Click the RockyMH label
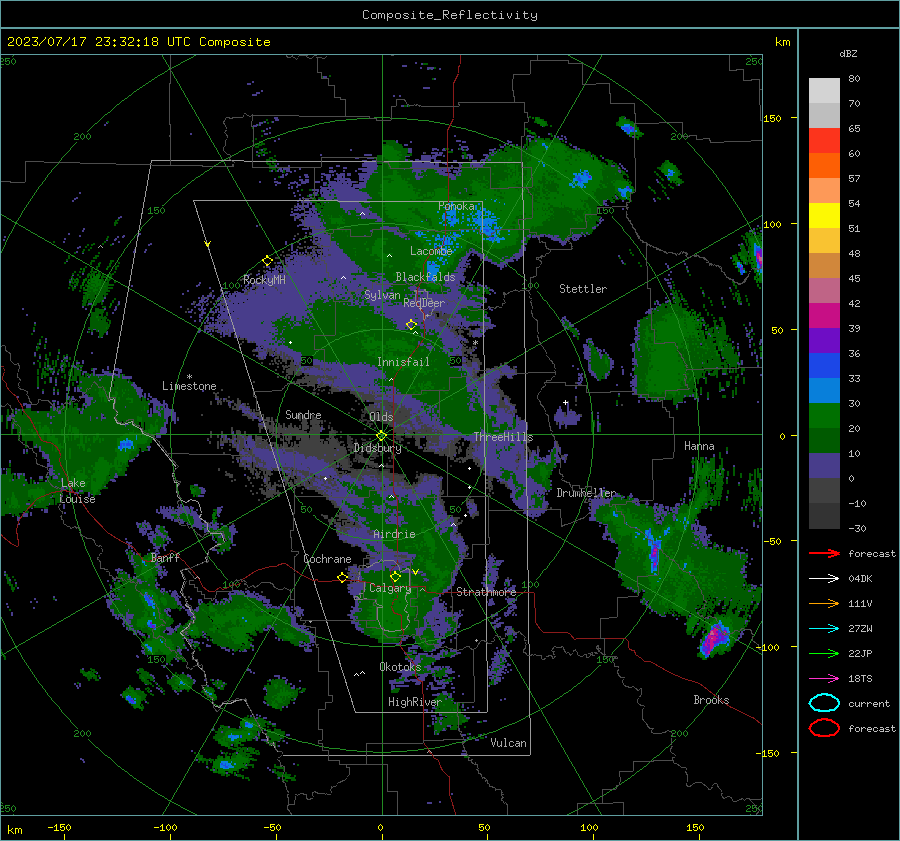This screenshot has height=841, width=900. (x=264, y=280)
